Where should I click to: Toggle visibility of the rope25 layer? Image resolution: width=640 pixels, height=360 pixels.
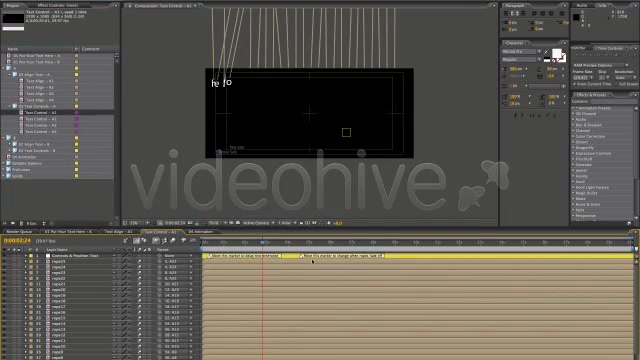pyautogui.click(x=4, y=261)
